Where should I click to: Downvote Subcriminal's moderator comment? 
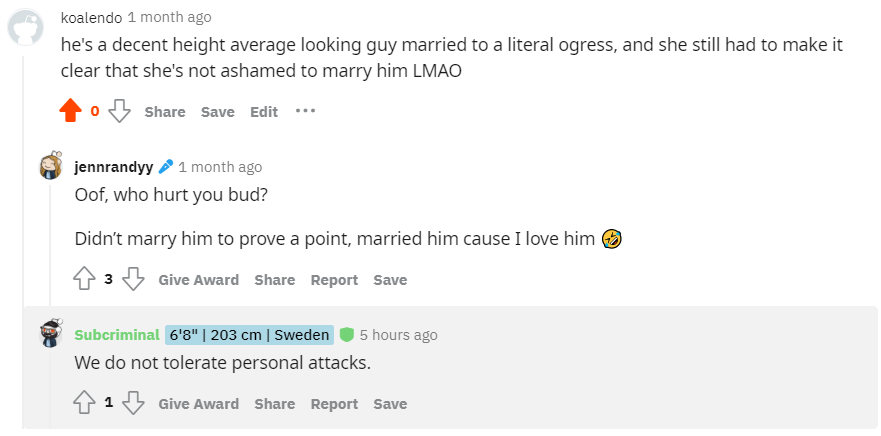tap(134, 403)
